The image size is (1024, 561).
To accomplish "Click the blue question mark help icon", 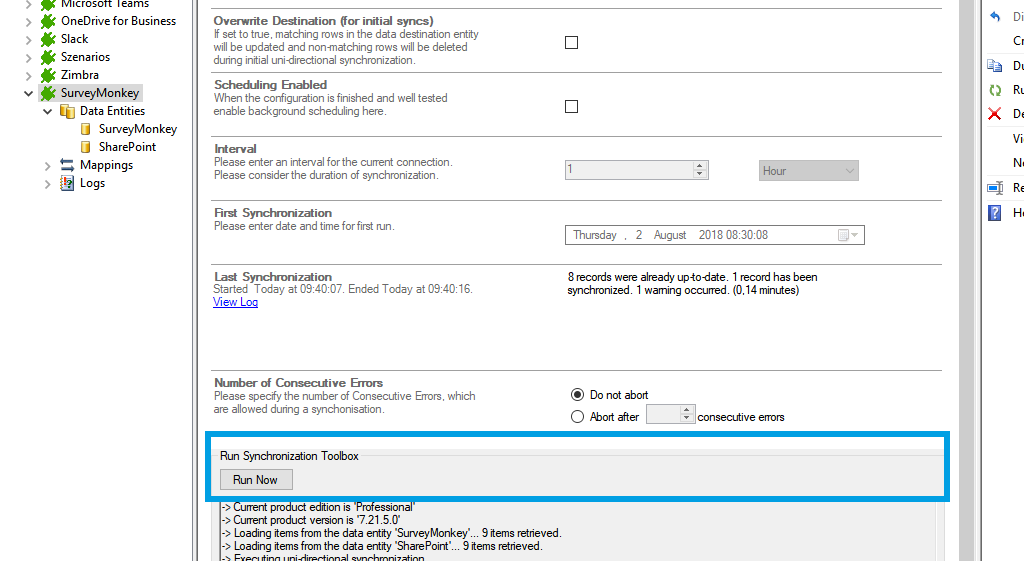I will coord(995,212).
